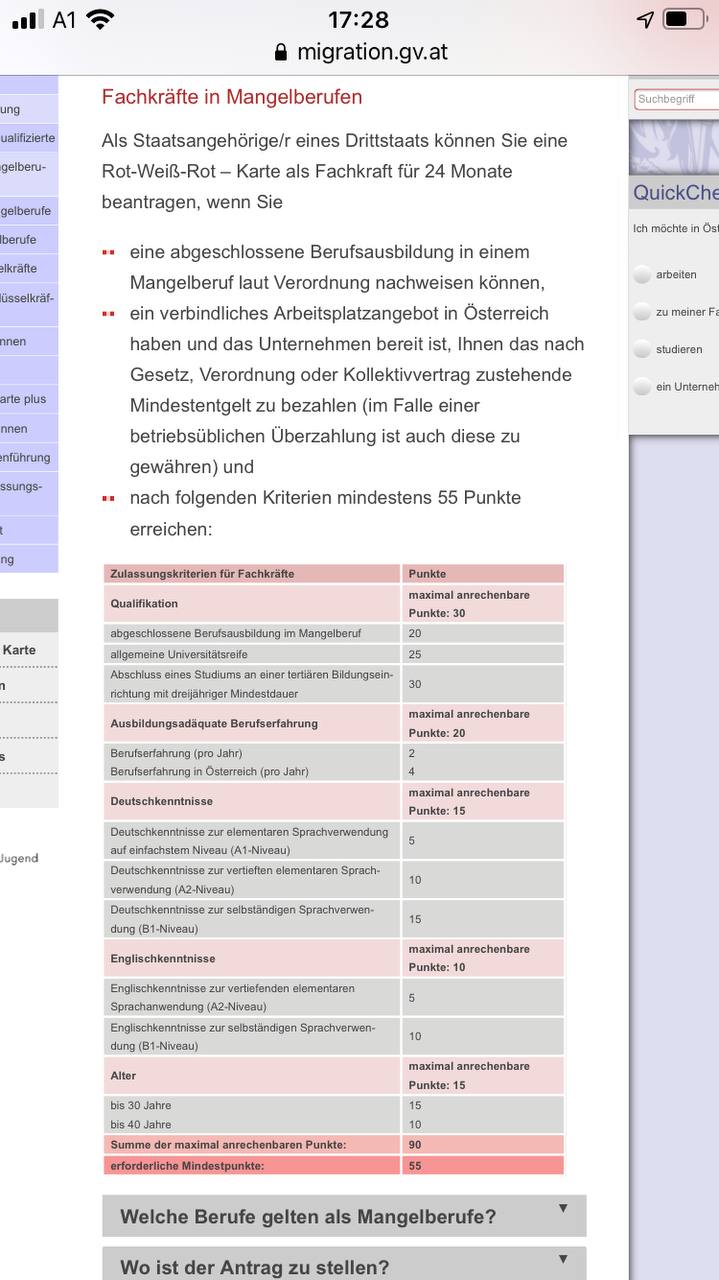Tap the Wi-Fi icon in status bar

[100, 19]
